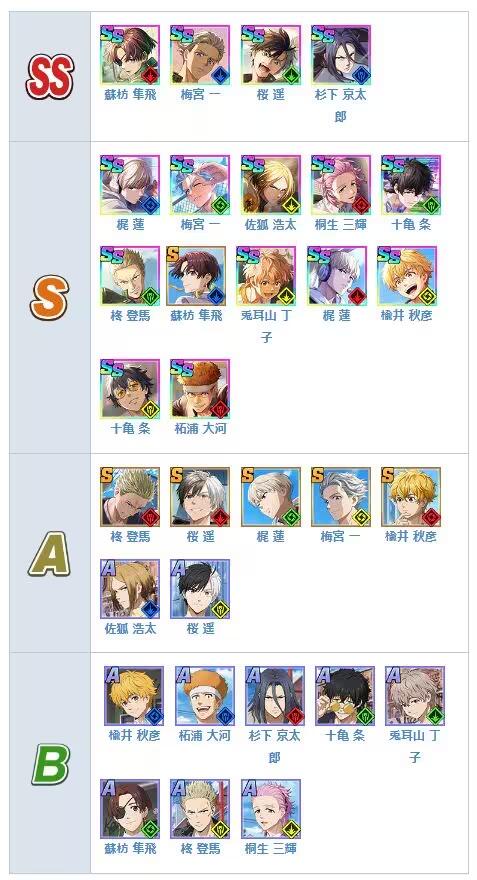Screen dimensions: 477x880
Task: Select the 楡井 秋彦 S-rarity portrait in A tier
Action: tap(411, 497)
